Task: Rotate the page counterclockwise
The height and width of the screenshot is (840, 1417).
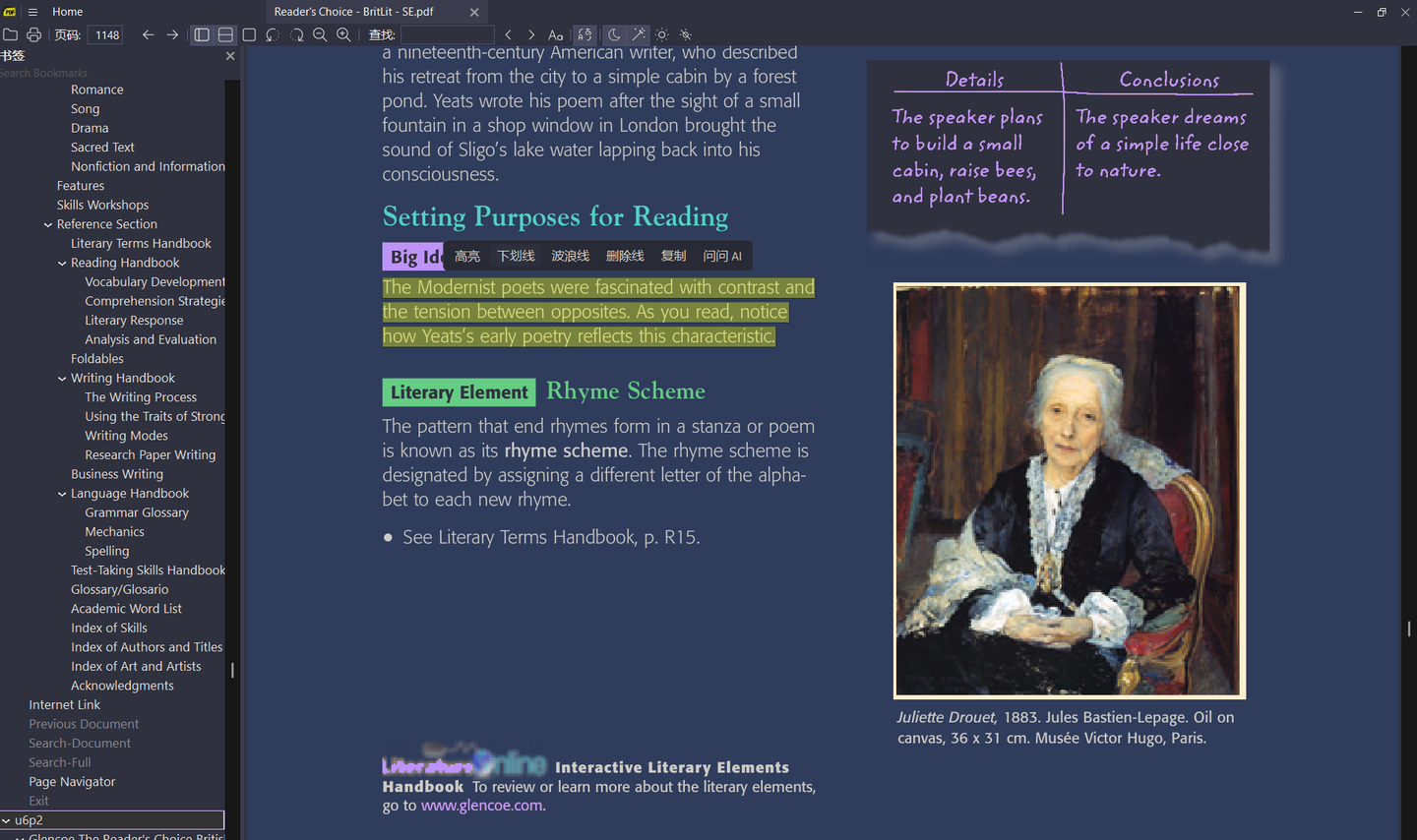Action: click(273, 34)
